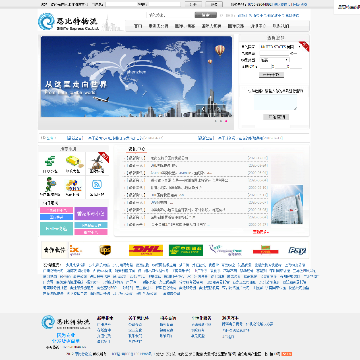Click the calculate button under the dimension fields
The image size is (360, 360).
(271, 75)
